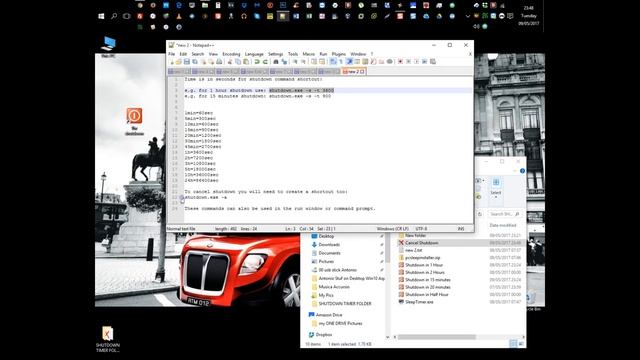This screenshot has width=640, height=360.
Task: Open 'SHUTDOWN TIMER FOLDER' in navigation pane
Action: (x=344, y=304)
